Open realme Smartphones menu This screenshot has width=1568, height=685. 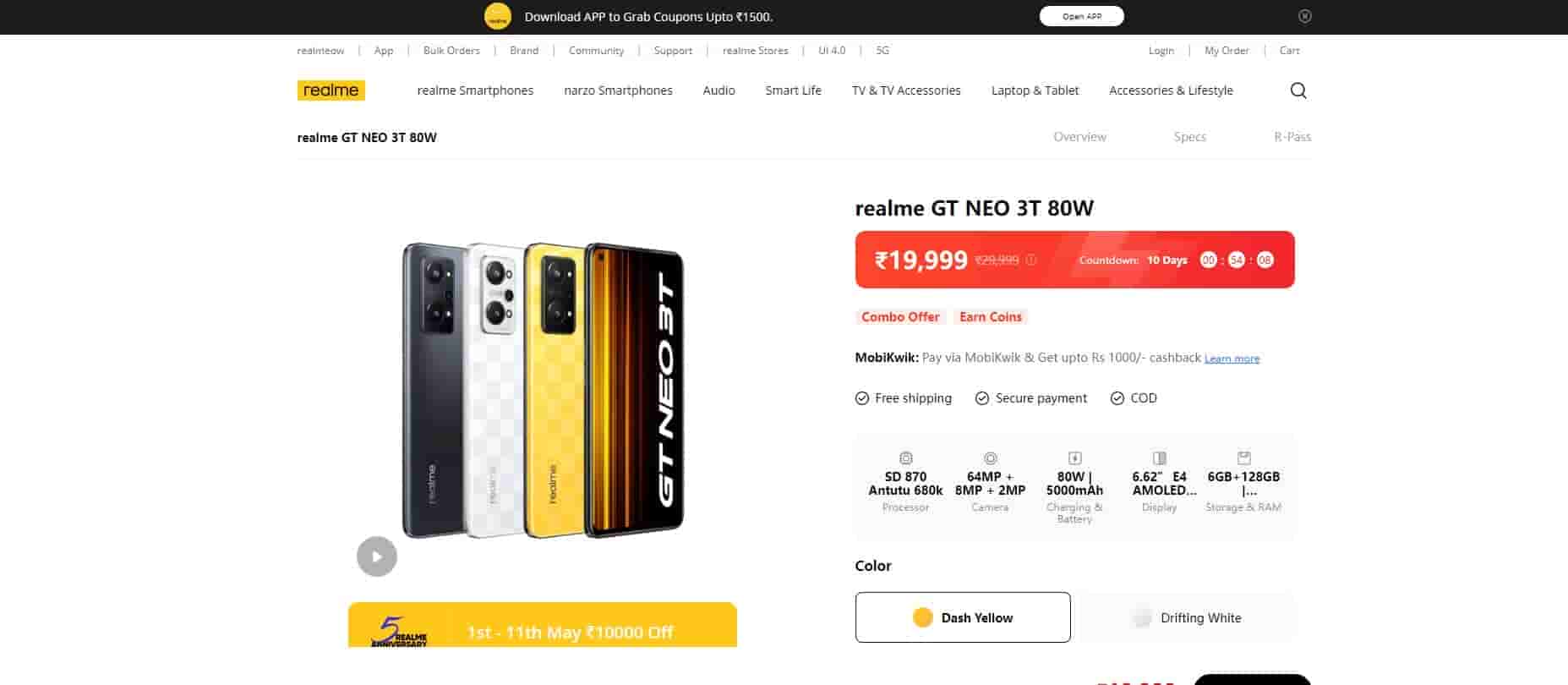point(475,90)
